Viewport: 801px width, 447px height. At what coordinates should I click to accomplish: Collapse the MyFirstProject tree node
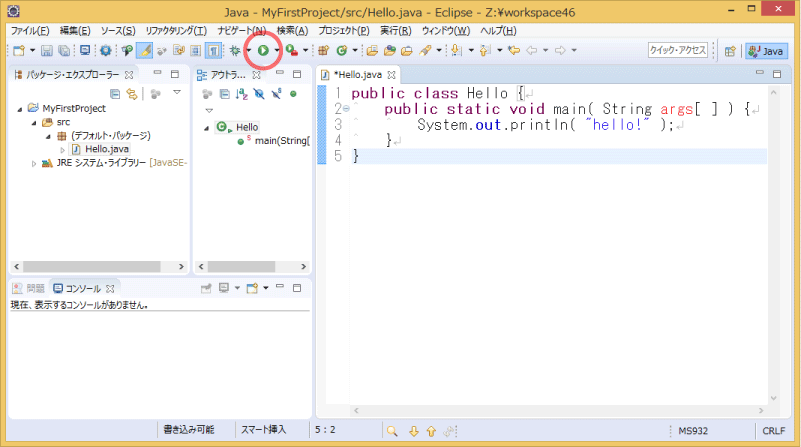pyautogui.click(x=20, y=109)
